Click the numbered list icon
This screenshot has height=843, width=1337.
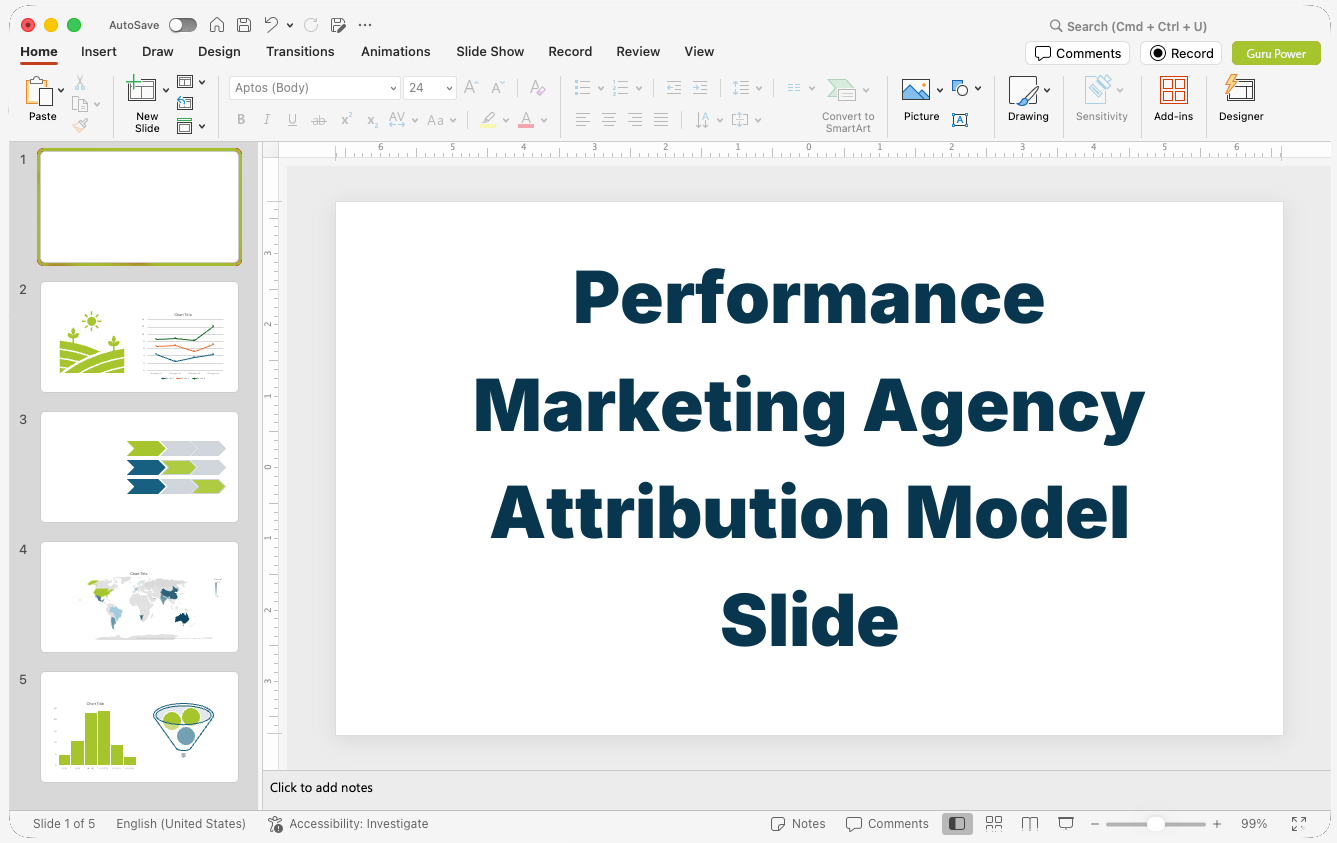pyautogui.click(x=620, y=88)
